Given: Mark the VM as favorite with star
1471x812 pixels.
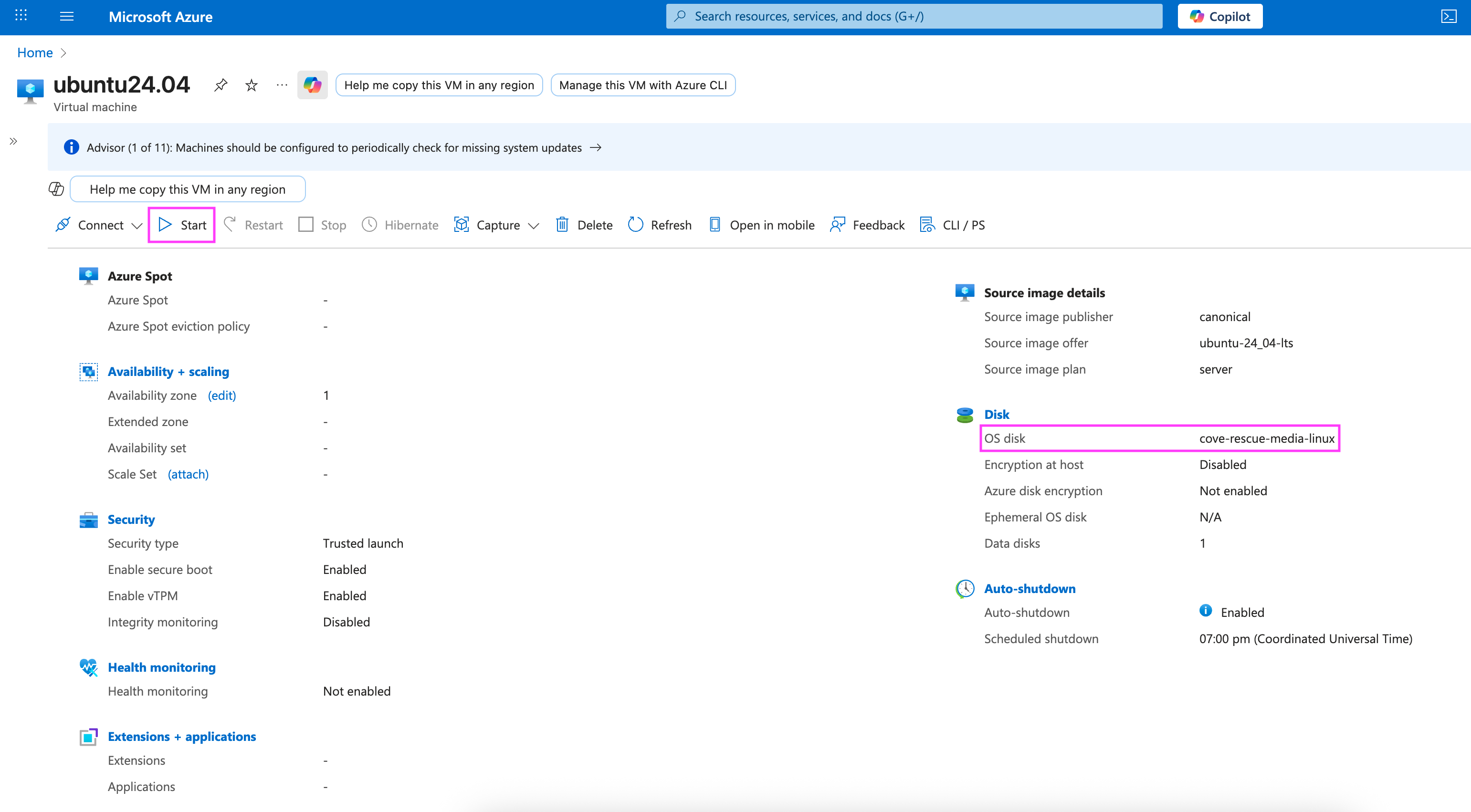Looking at the screenshot, I should pyautogui.click(x=251, y=85).
